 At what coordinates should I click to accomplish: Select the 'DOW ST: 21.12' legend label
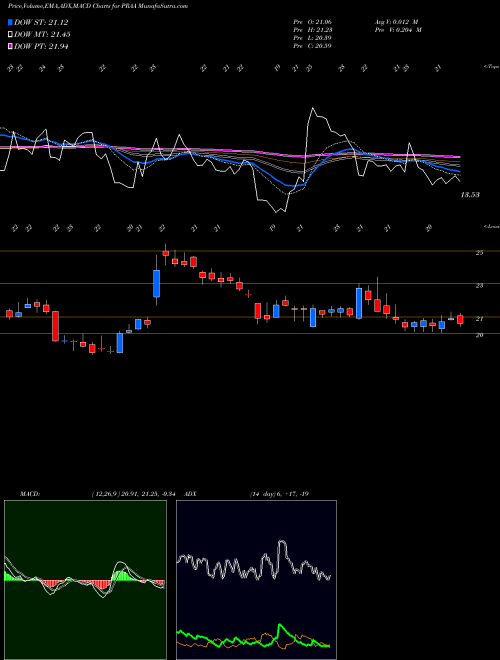coord(41,22)
